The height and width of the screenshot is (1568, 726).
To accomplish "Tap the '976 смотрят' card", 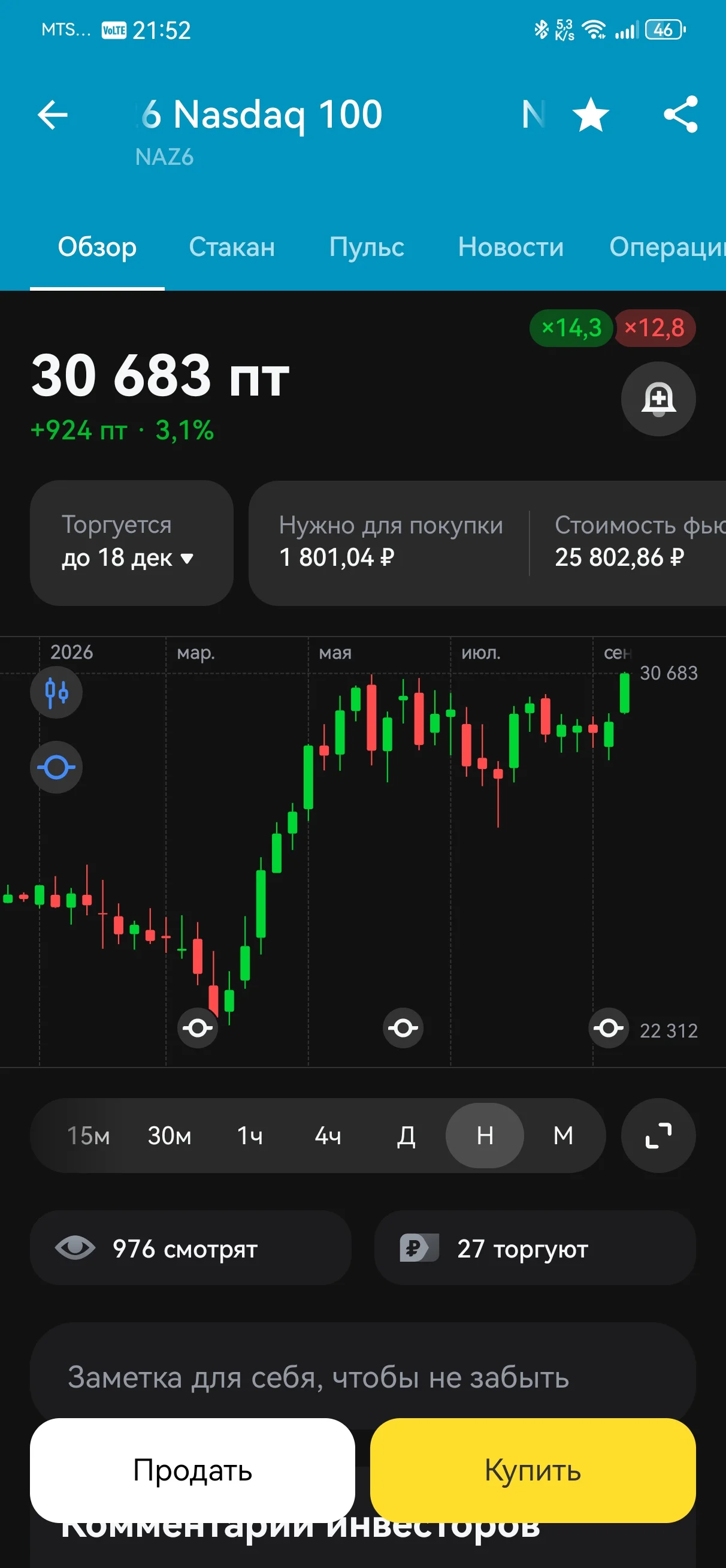I will [x=190, y=1247].
